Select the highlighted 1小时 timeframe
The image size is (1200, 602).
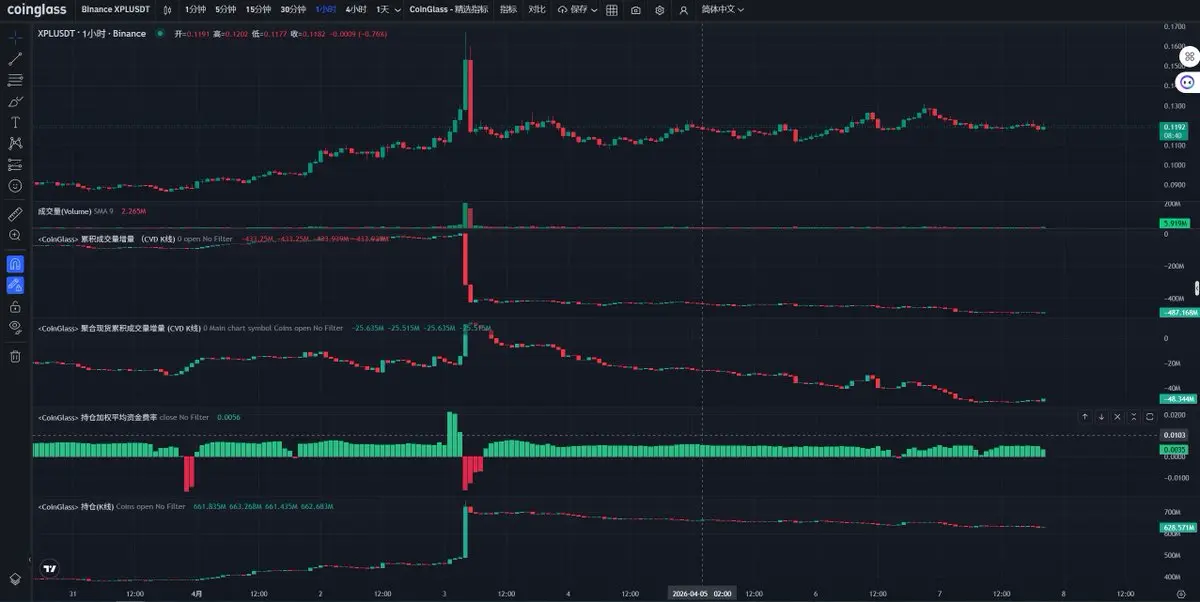pyautogui.click(x=326, y=9)
